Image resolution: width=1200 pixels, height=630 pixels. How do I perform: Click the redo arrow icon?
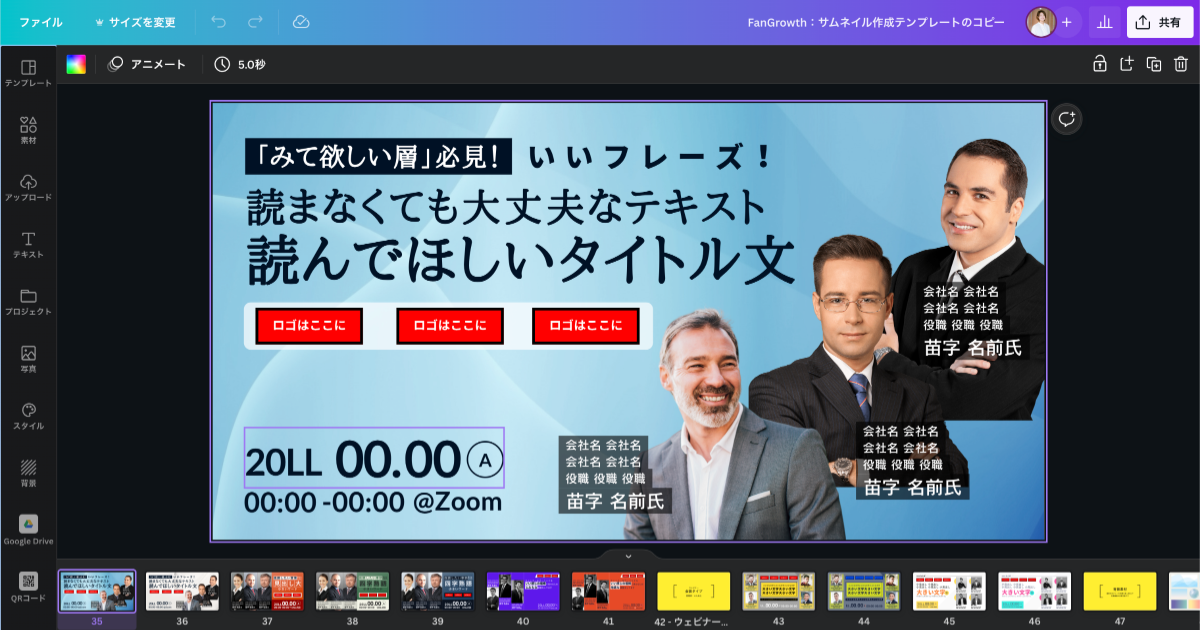point(255,22)
